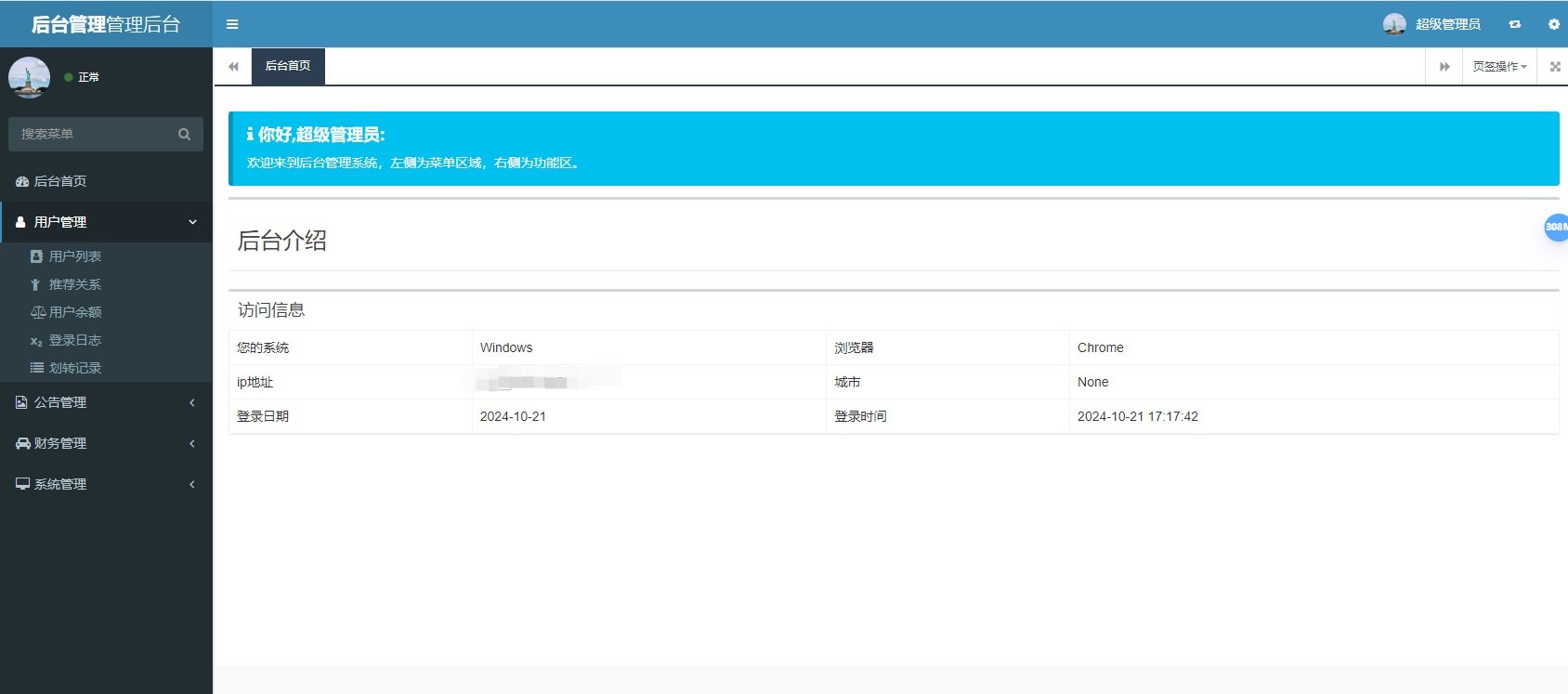The height and width of the screenshot is (694, 1568).
Task: Focus the 搜索菜单 search field
Action: tap(93, 135)
